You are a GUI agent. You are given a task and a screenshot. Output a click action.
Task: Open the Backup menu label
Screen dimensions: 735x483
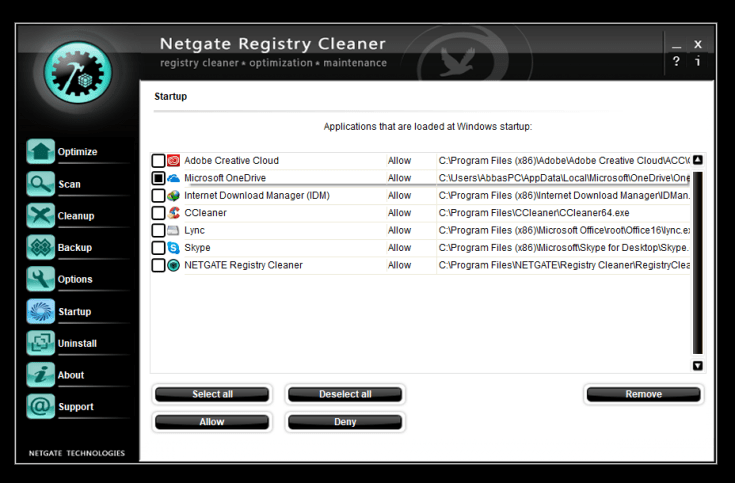pos(75,248)
